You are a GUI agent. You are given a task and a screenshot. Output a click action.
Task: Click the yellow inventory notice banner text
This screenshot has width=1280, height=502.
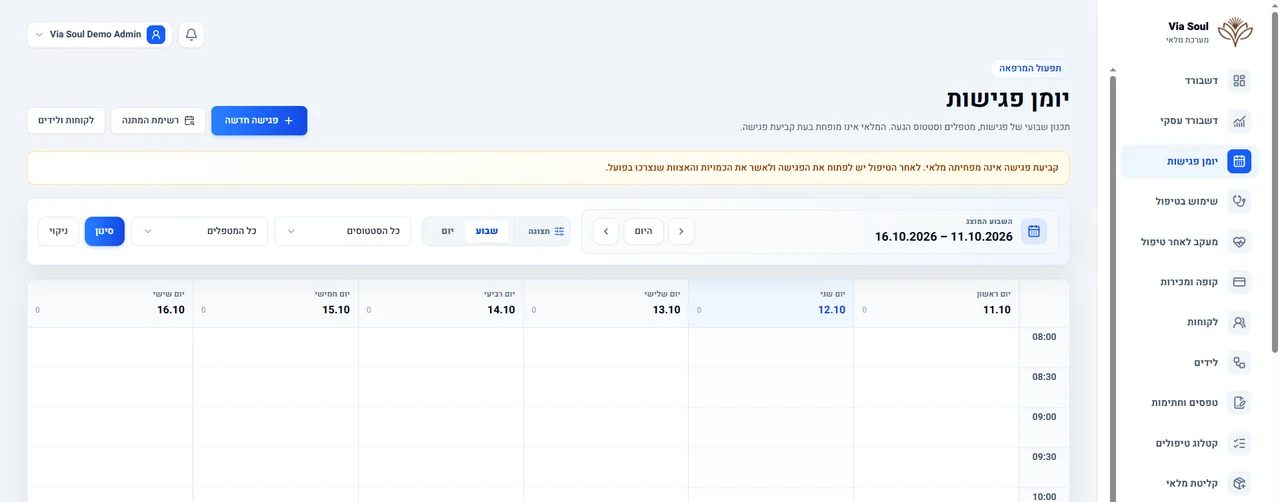(x=832, y=168)
